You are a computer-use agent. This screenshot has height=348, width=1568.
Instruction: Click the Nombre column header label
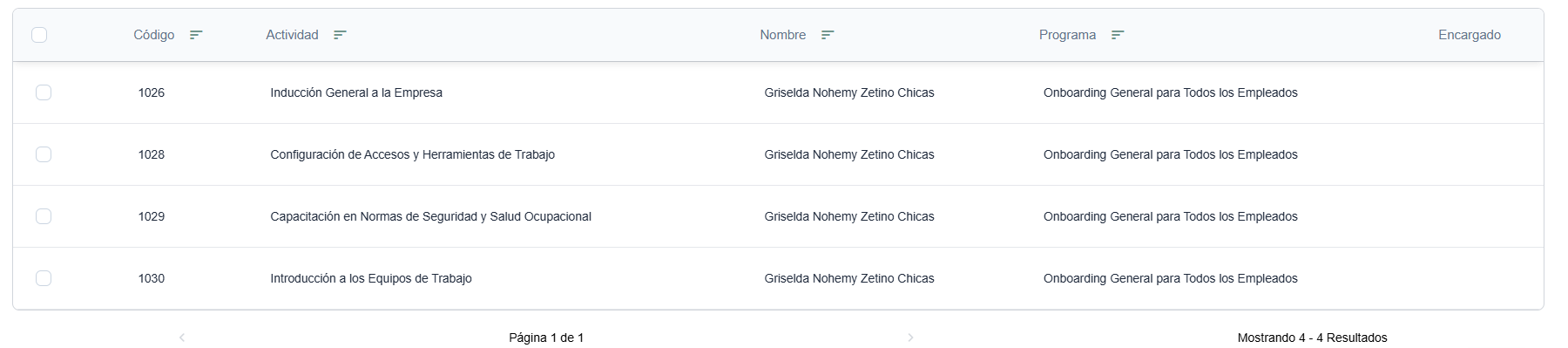782,35
